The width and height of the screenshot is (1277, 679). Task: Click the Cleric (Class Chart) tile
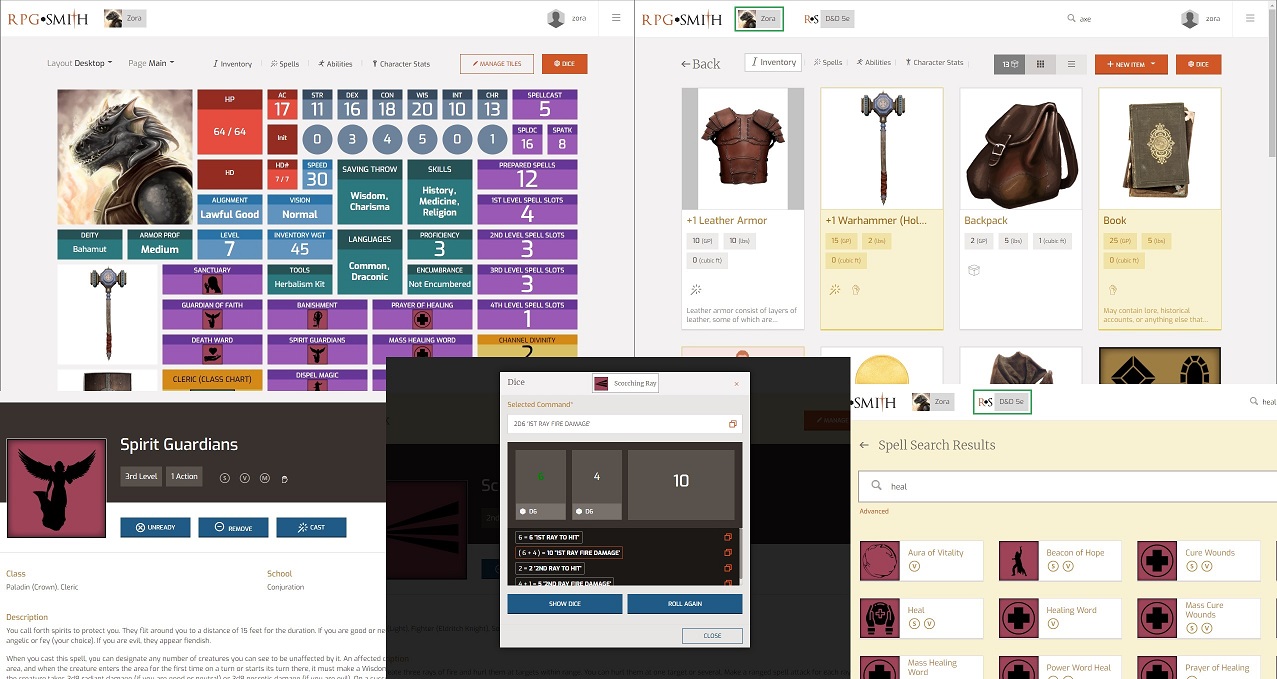point(212,380)
